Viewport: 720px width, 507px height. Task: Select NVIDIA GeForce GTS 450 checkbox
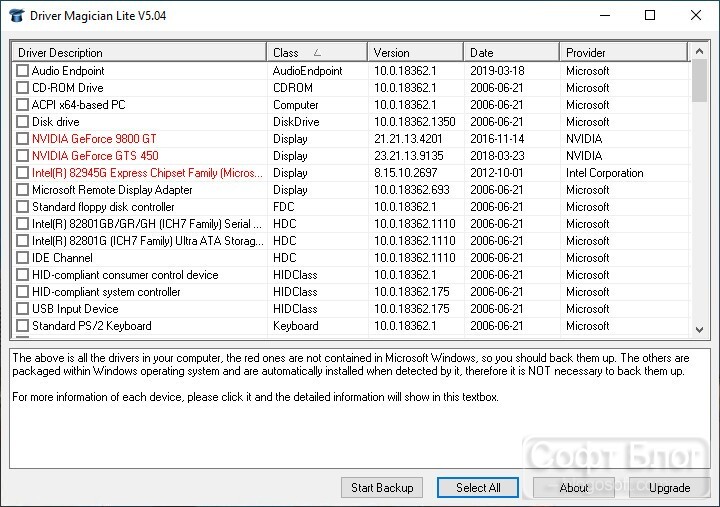click(22, 156)
